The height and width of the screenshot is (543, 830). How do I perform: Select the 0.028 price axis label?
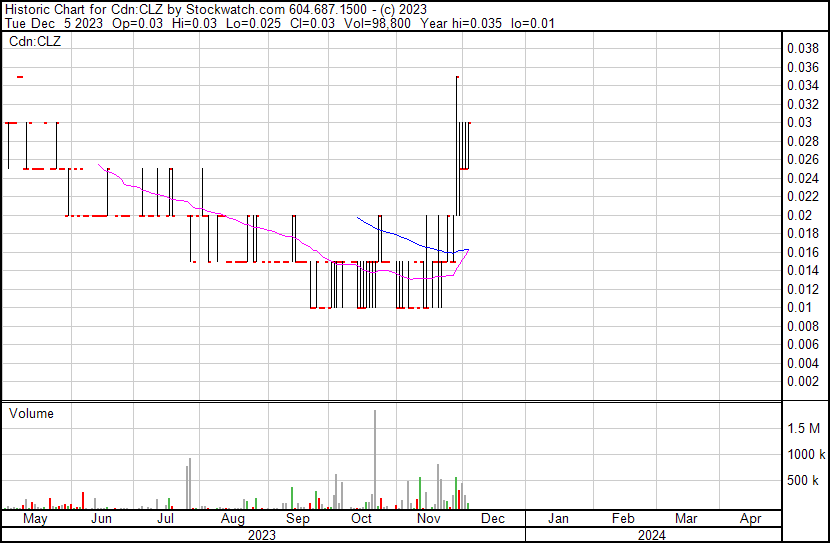click(x=802, y=141)
